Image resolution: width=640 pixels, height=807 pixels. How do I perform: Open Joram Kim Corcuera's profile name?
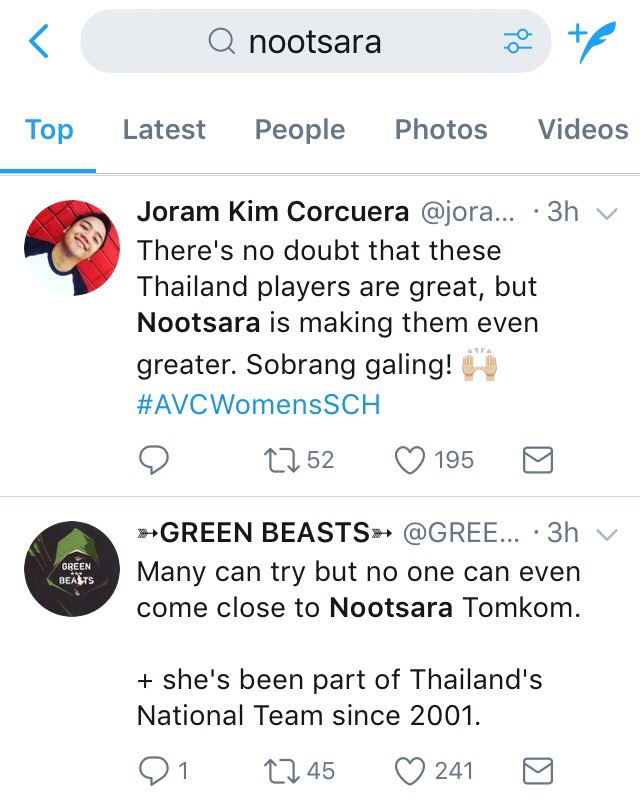point(272,212)
